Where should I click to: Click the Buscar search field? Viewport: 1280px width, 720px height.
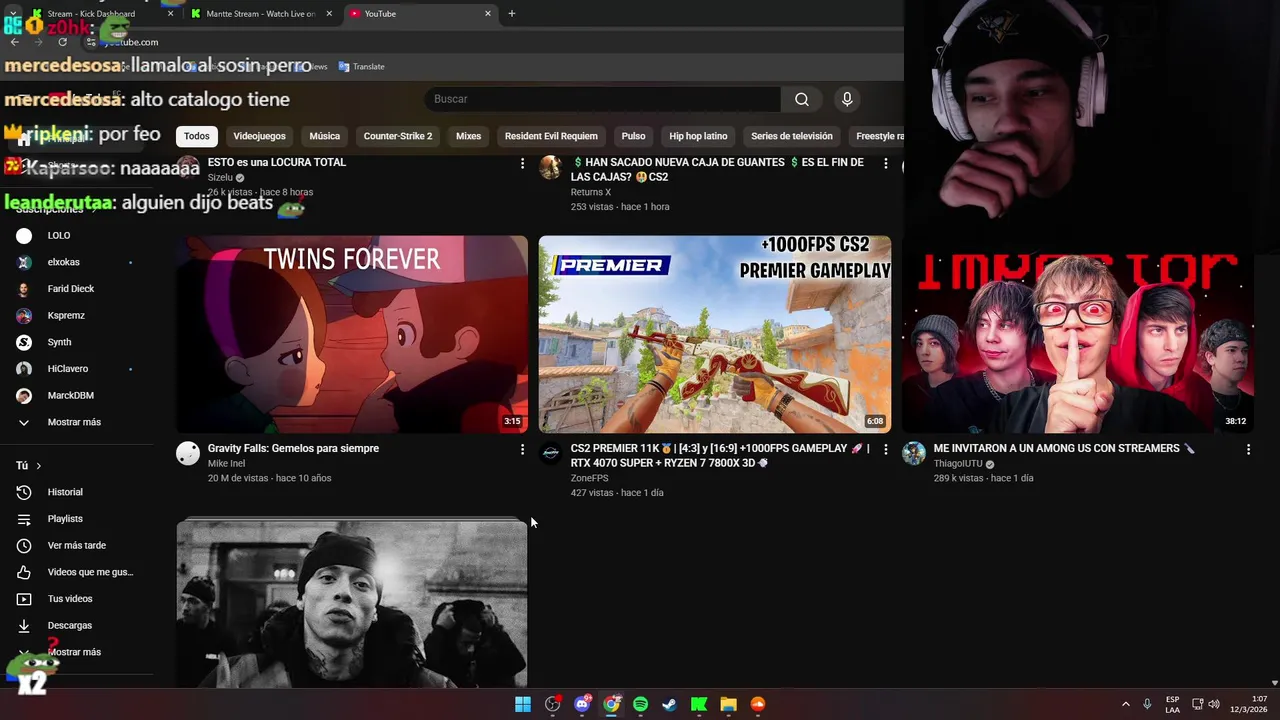coord(603,99)
